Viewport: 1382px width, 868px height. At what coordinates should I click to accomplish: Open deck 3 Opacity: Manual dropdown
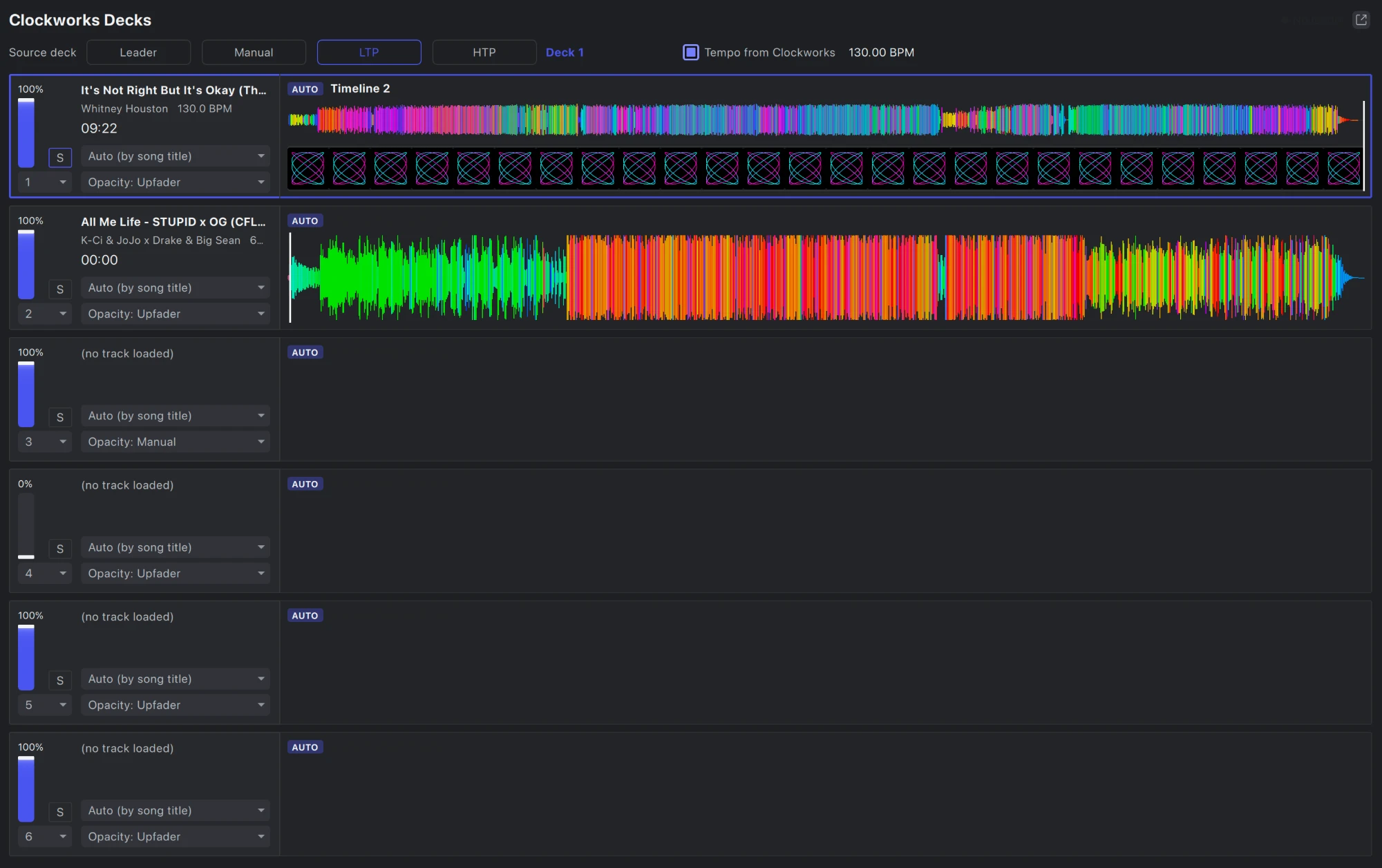click(176, 442)
